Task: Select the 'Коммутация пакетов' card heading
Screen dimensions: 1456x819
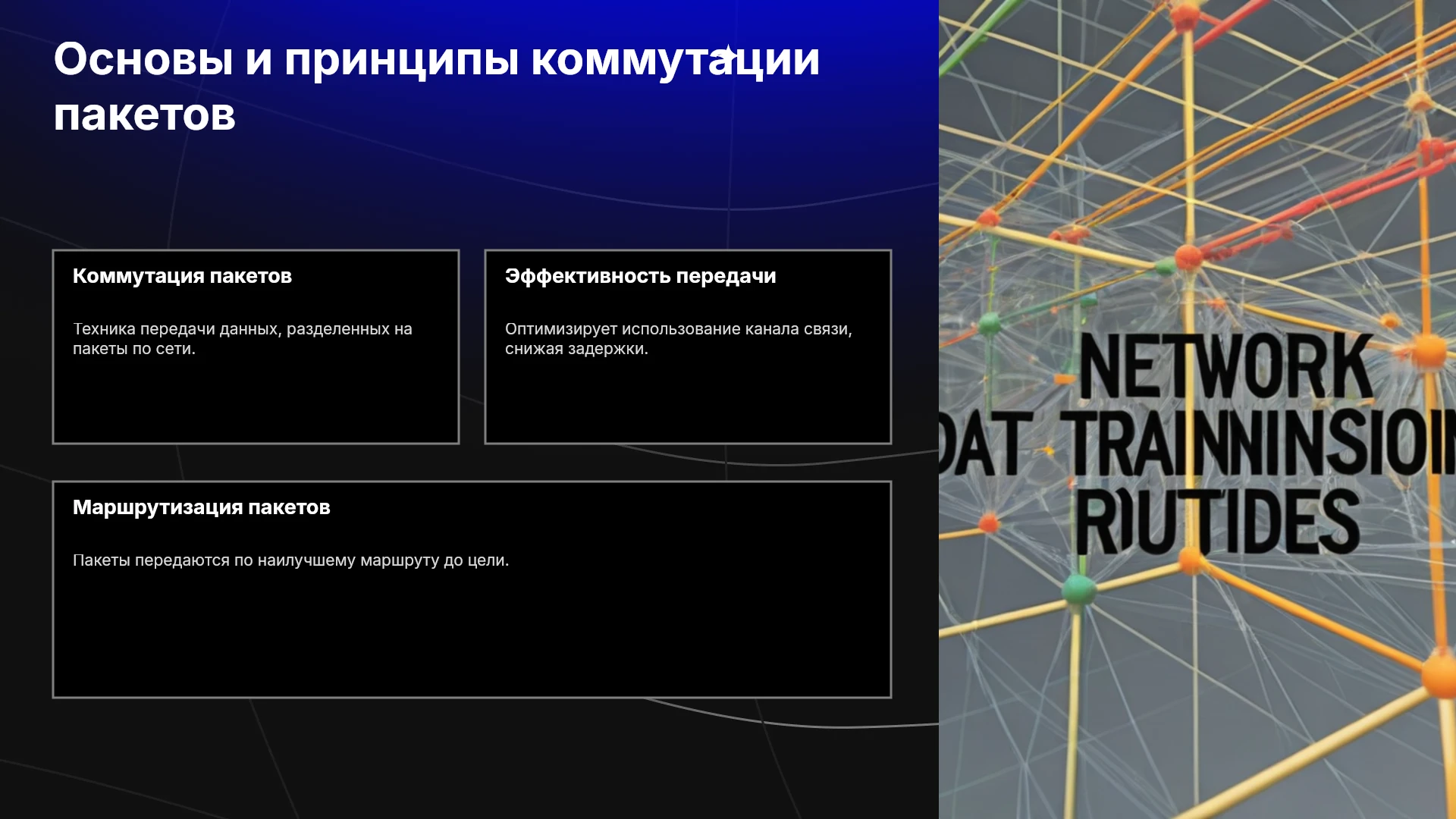Action: [x=182, y=276]
